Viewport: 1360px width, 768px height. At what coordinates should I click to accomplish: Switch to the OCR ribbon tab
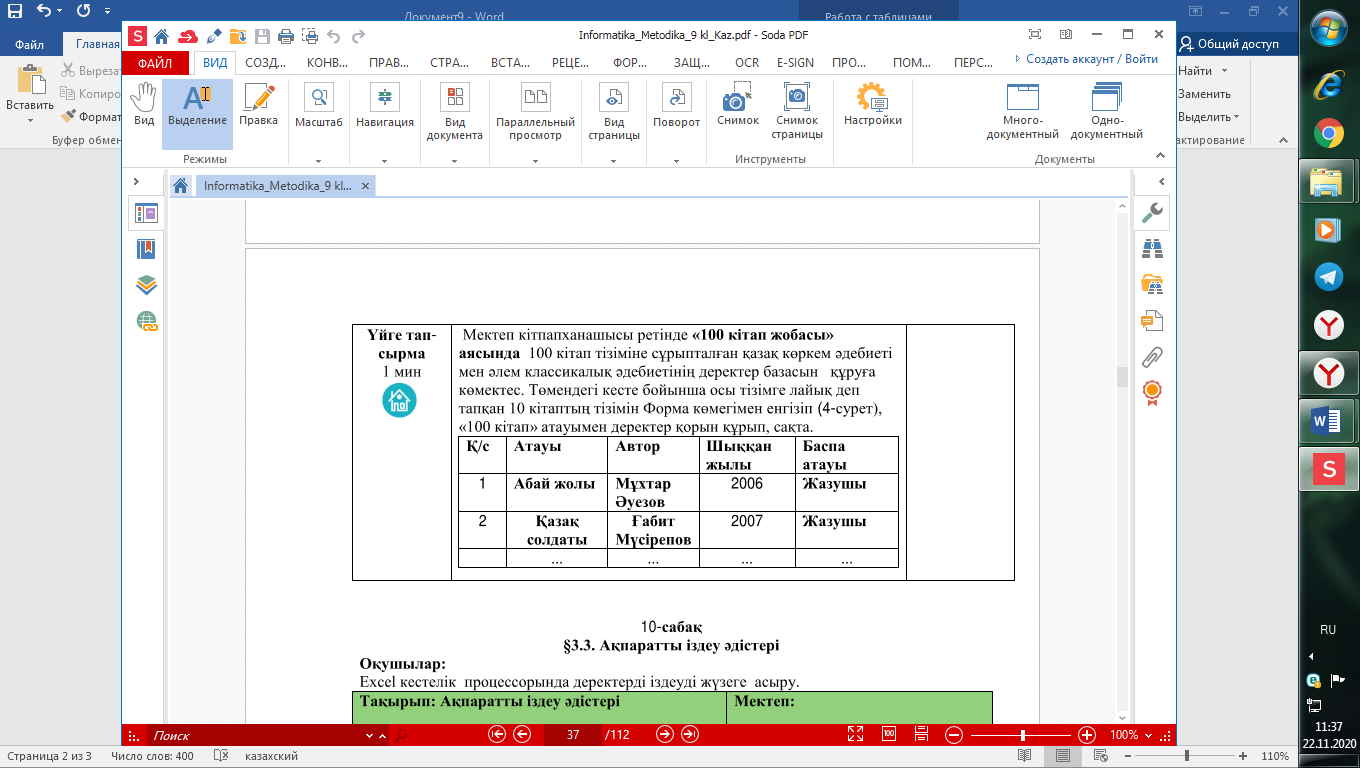tap(747, 62)
